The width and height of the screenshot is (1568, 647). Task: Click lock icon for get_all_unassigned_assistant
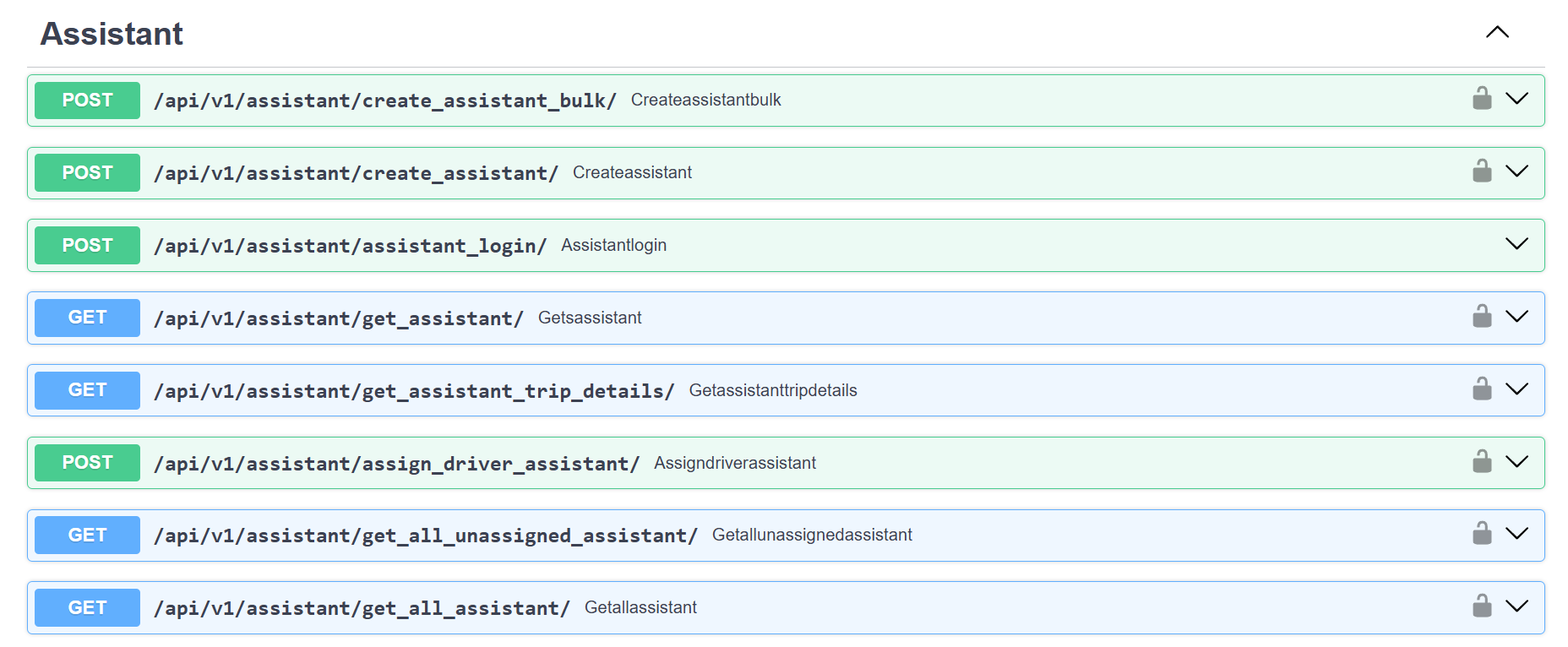point(1482,534)
